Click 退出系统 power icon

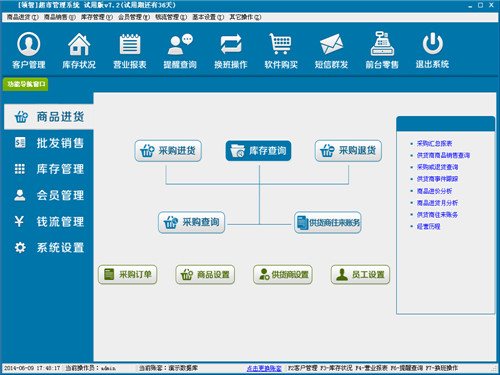[432, 50]
